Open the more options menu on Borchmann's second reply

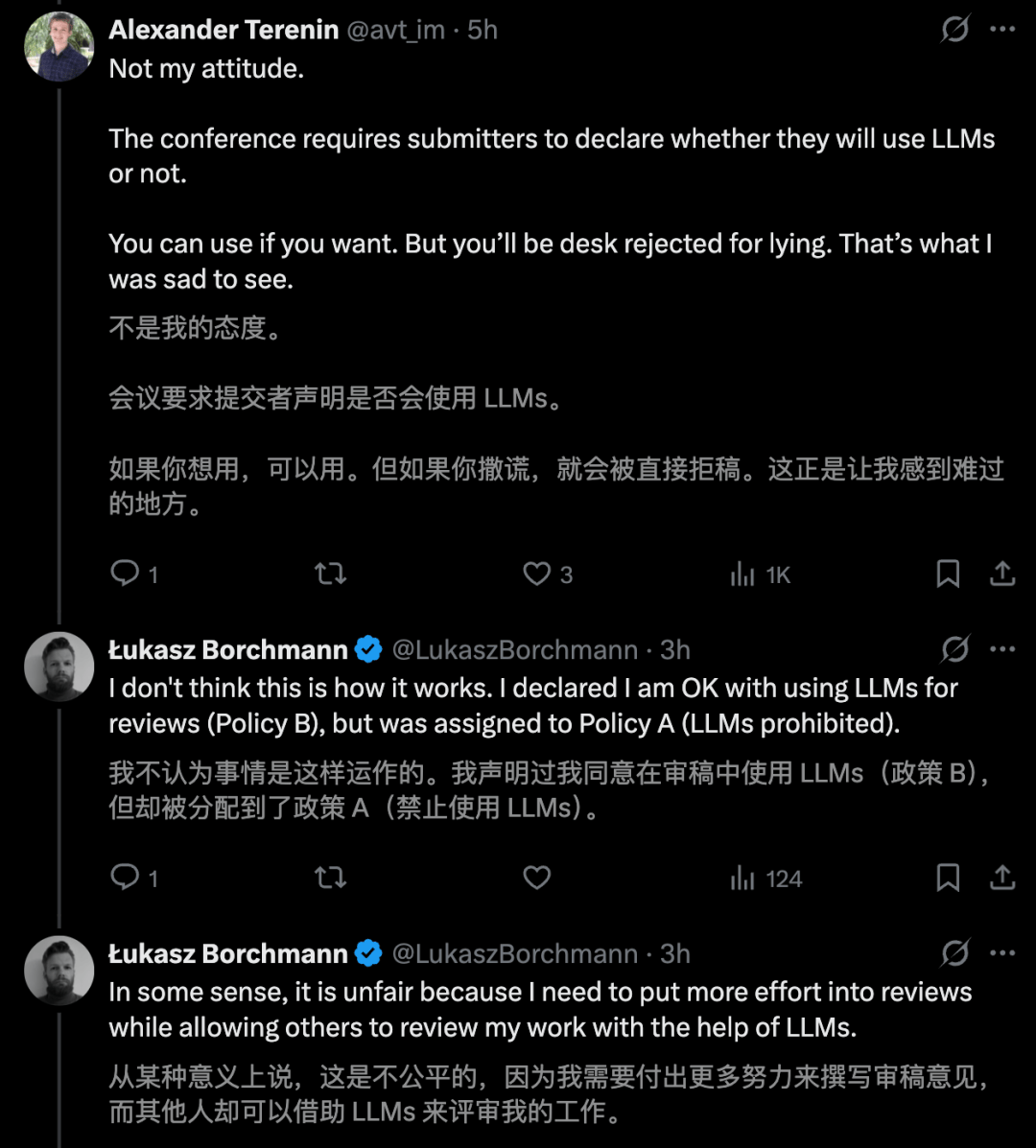(x=1001, y=953)
